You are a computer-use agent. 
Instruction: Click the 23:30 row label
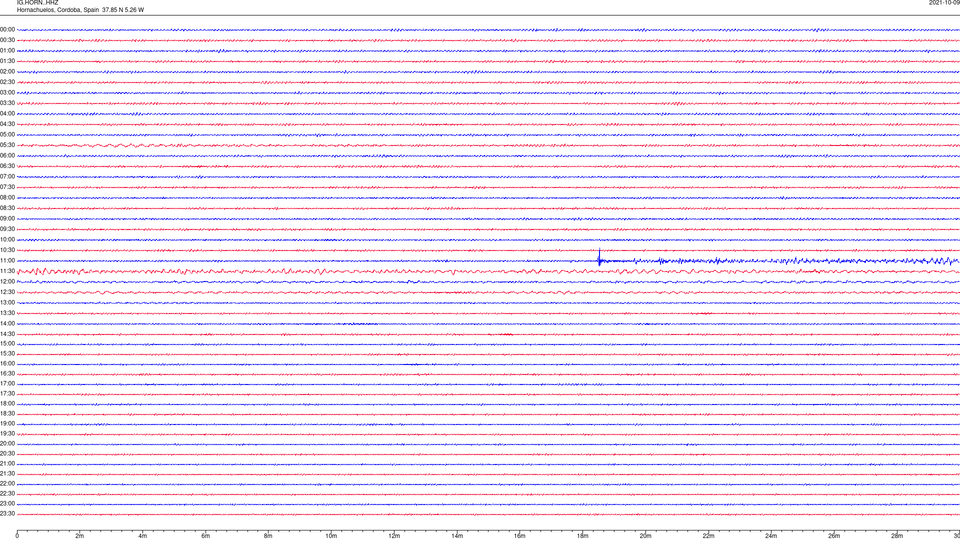pyautogui.click(x=7, y=514)
